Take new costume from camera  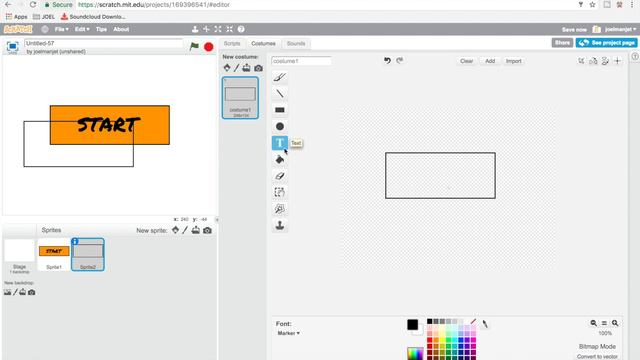coord(258,68)
